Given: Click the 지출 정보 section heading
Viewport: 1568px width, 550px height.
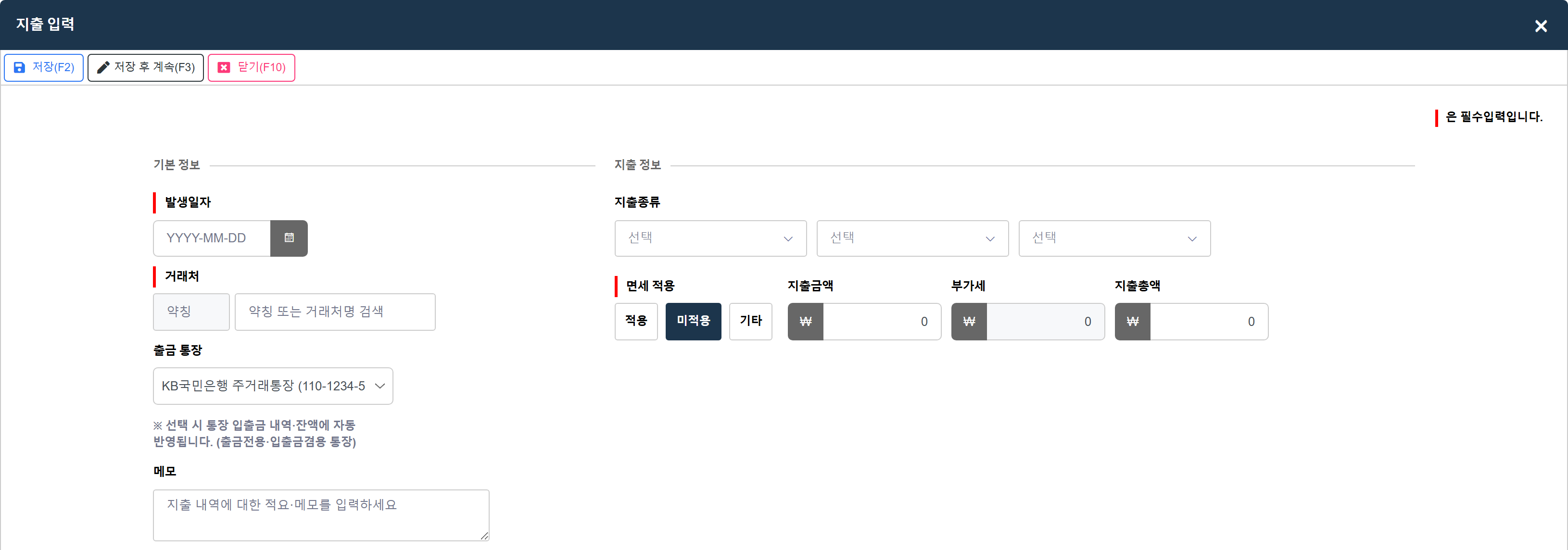Looking at the screenshot, I should (x=637, y=165).
